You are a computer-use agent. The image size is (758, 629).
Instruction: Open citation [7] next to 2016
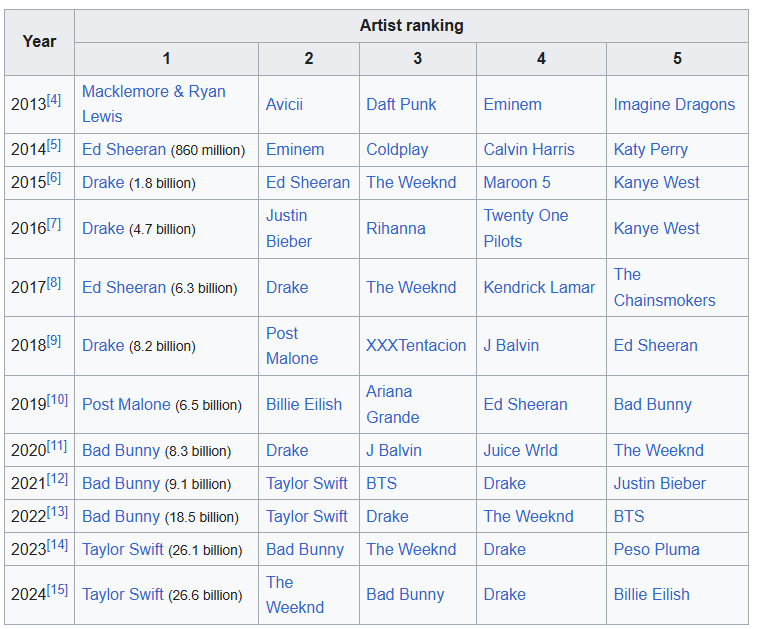(x=54, y=224)
